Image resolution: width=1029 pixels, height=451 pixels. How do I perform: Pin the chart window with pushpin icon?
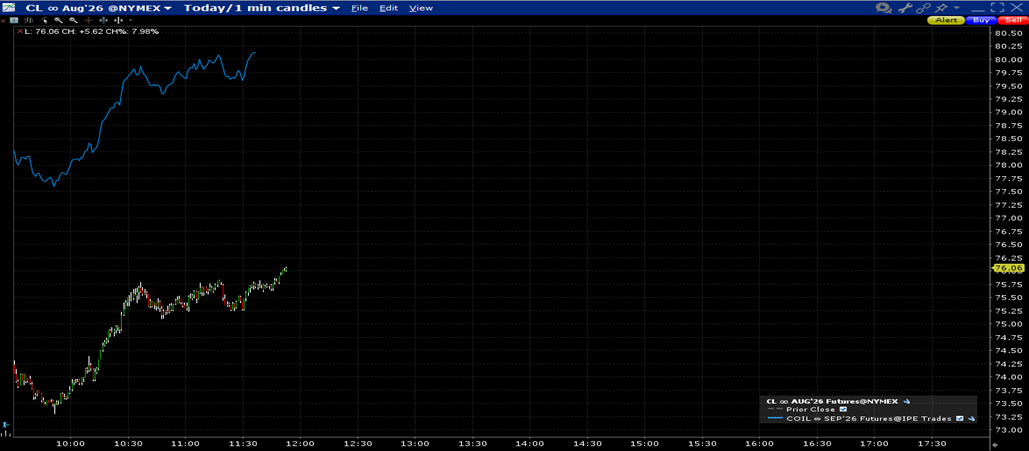941,8
